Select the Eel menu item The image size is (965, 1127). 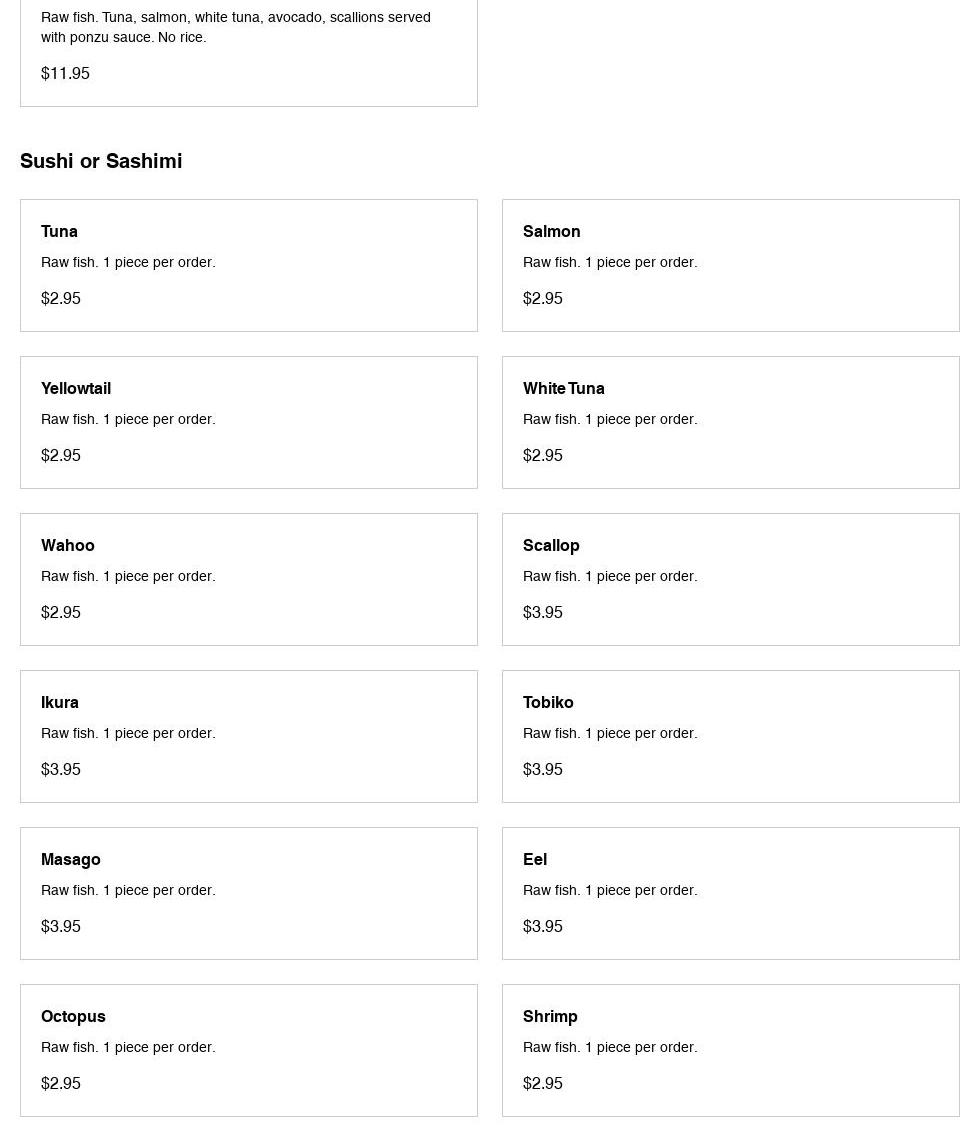point(730,893)
